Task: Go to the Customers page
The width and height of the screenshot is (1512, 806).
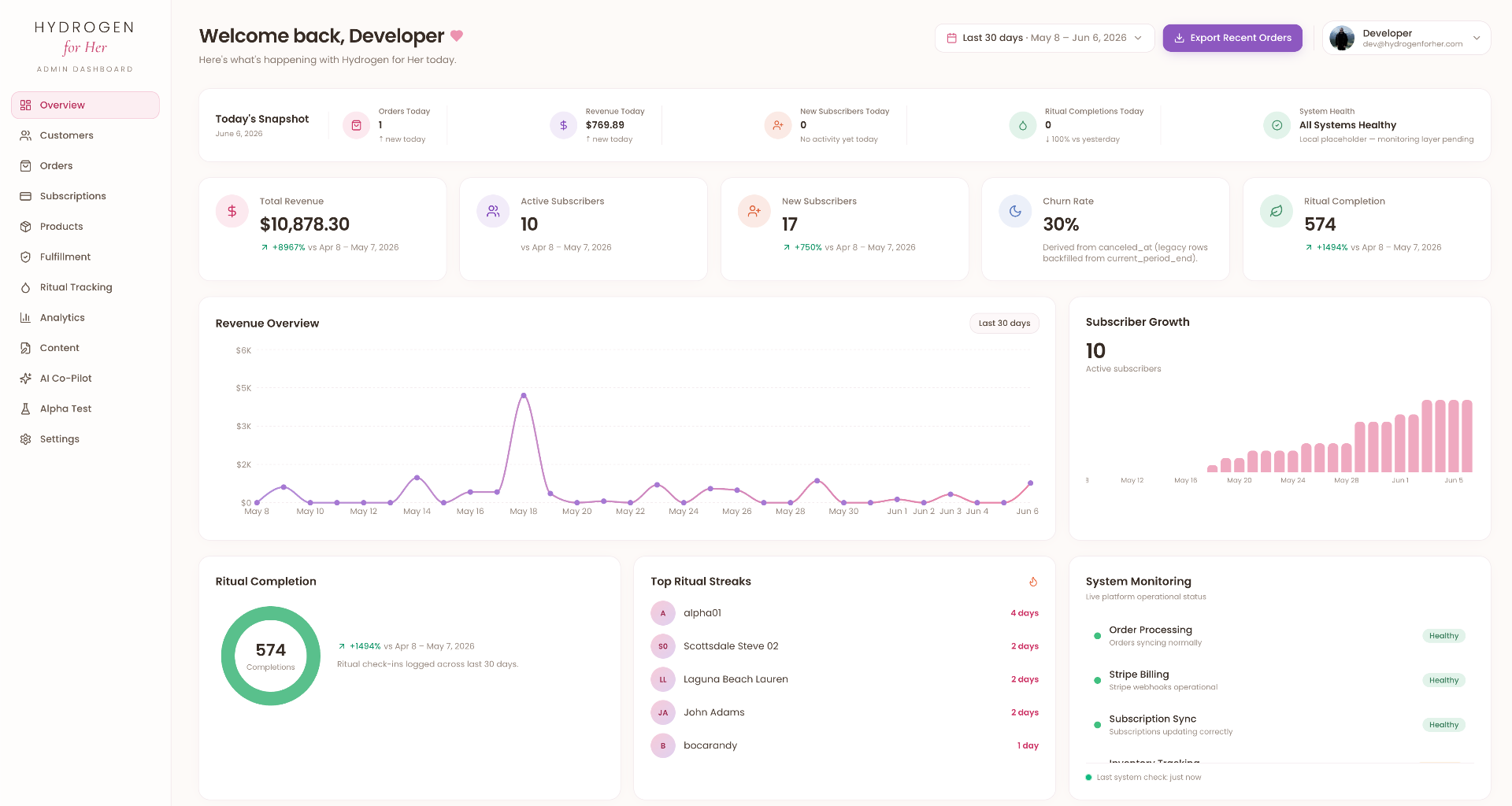Action: pyautogui.click(x=85, y=135)
